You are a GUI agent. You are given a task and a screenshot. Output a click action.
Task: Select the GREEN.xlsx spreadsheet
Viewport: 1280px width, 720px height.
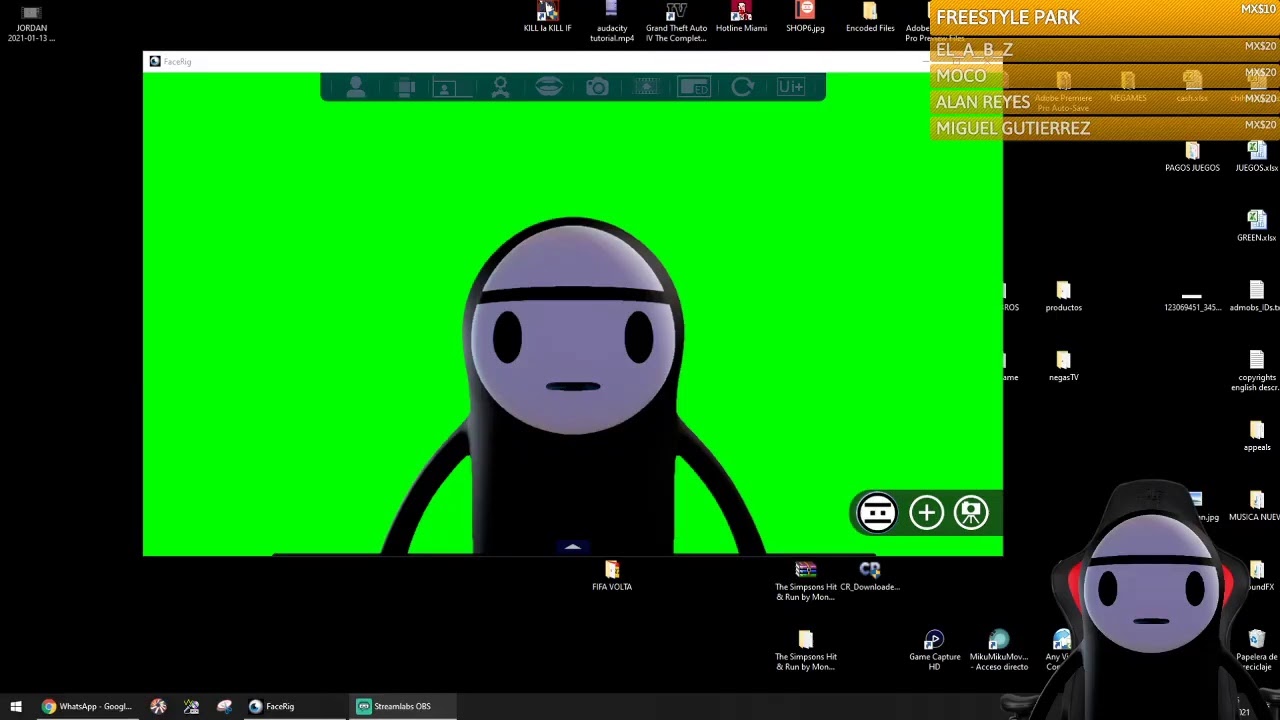[1257, 227]
